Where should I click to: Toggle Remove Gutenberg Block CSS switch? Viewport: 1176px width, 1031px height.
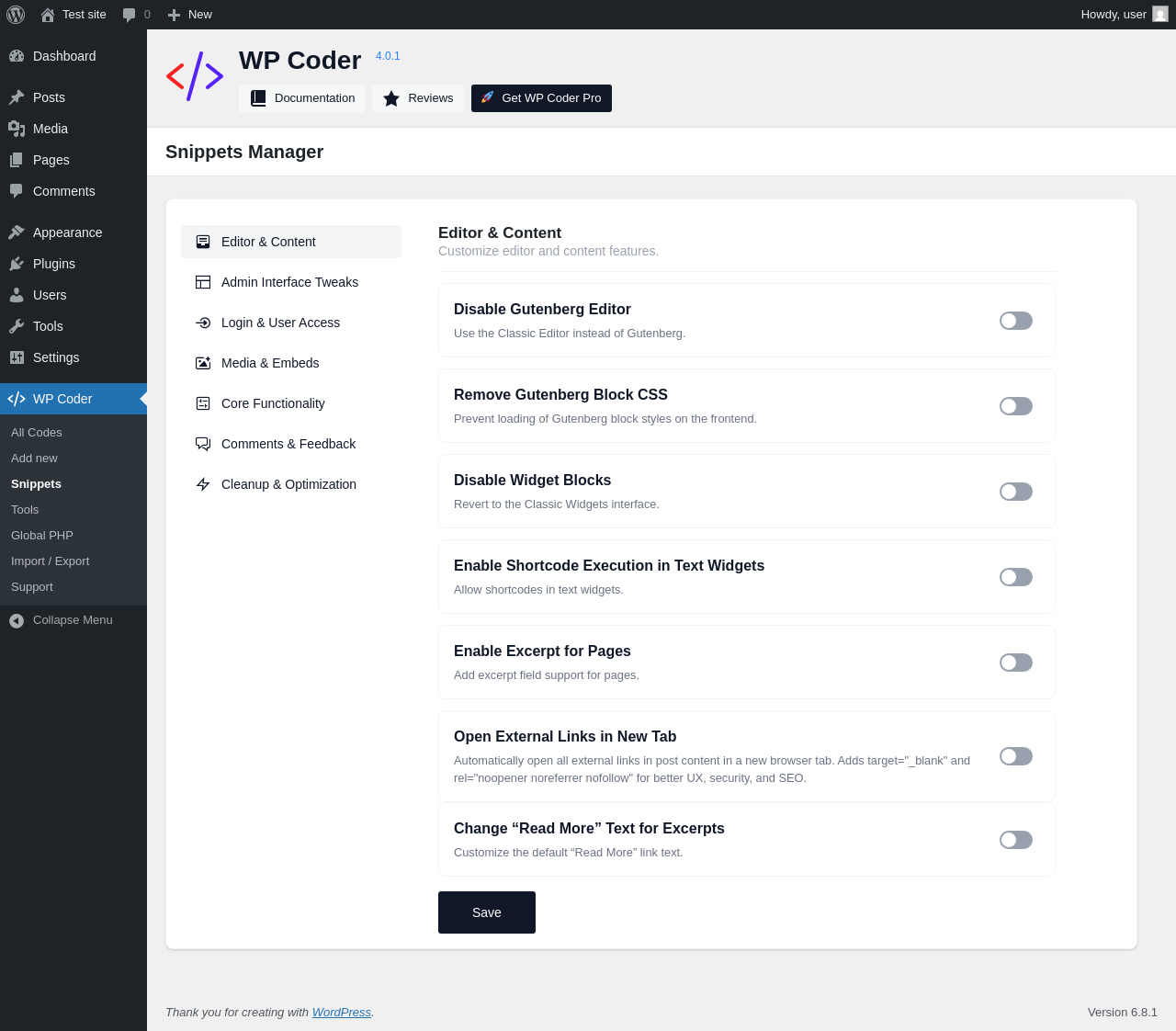click(1016, 406)
